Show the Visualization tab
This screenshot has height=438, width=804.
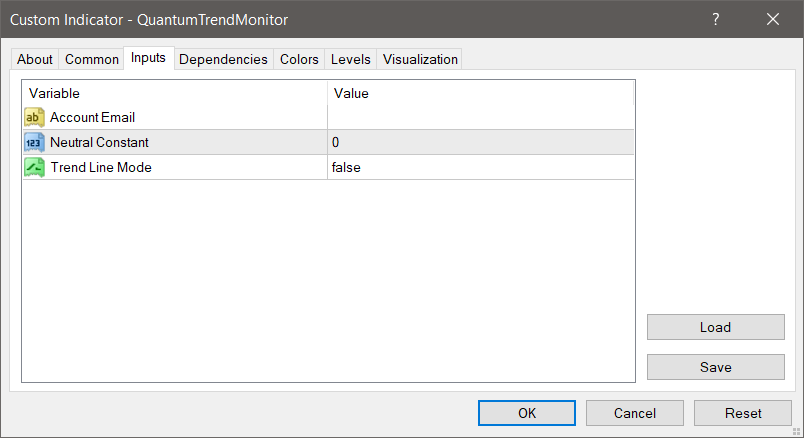click(x=420, y=60)
